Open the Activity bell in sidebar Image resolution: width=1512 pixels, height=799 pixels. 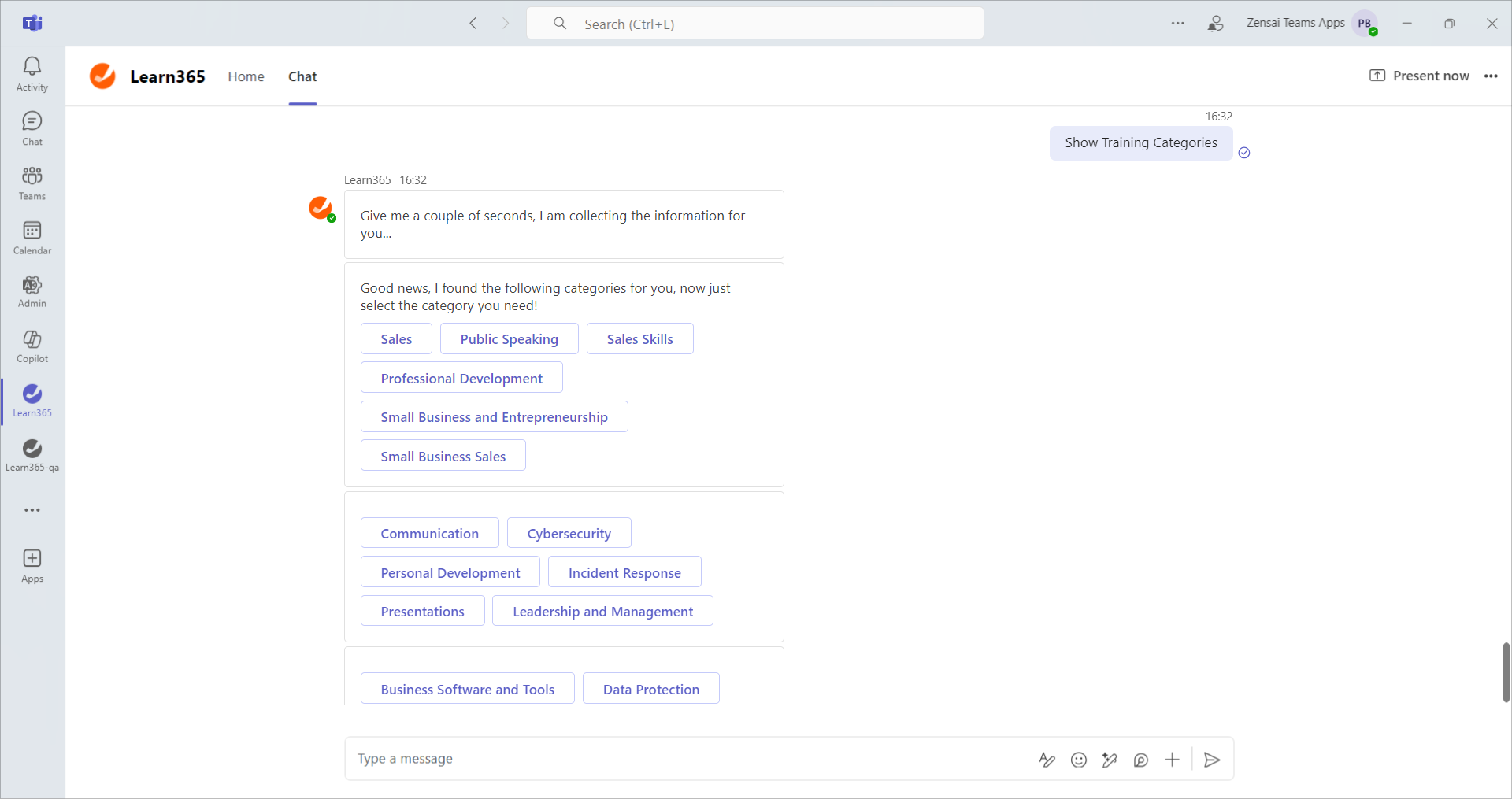coord(32,74)
